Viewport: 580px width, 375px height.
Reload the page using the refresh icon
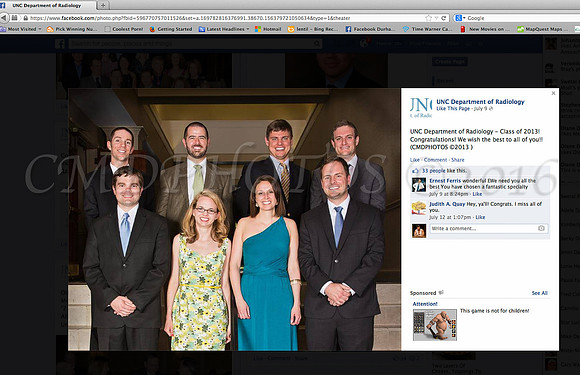tap(444, 18)
